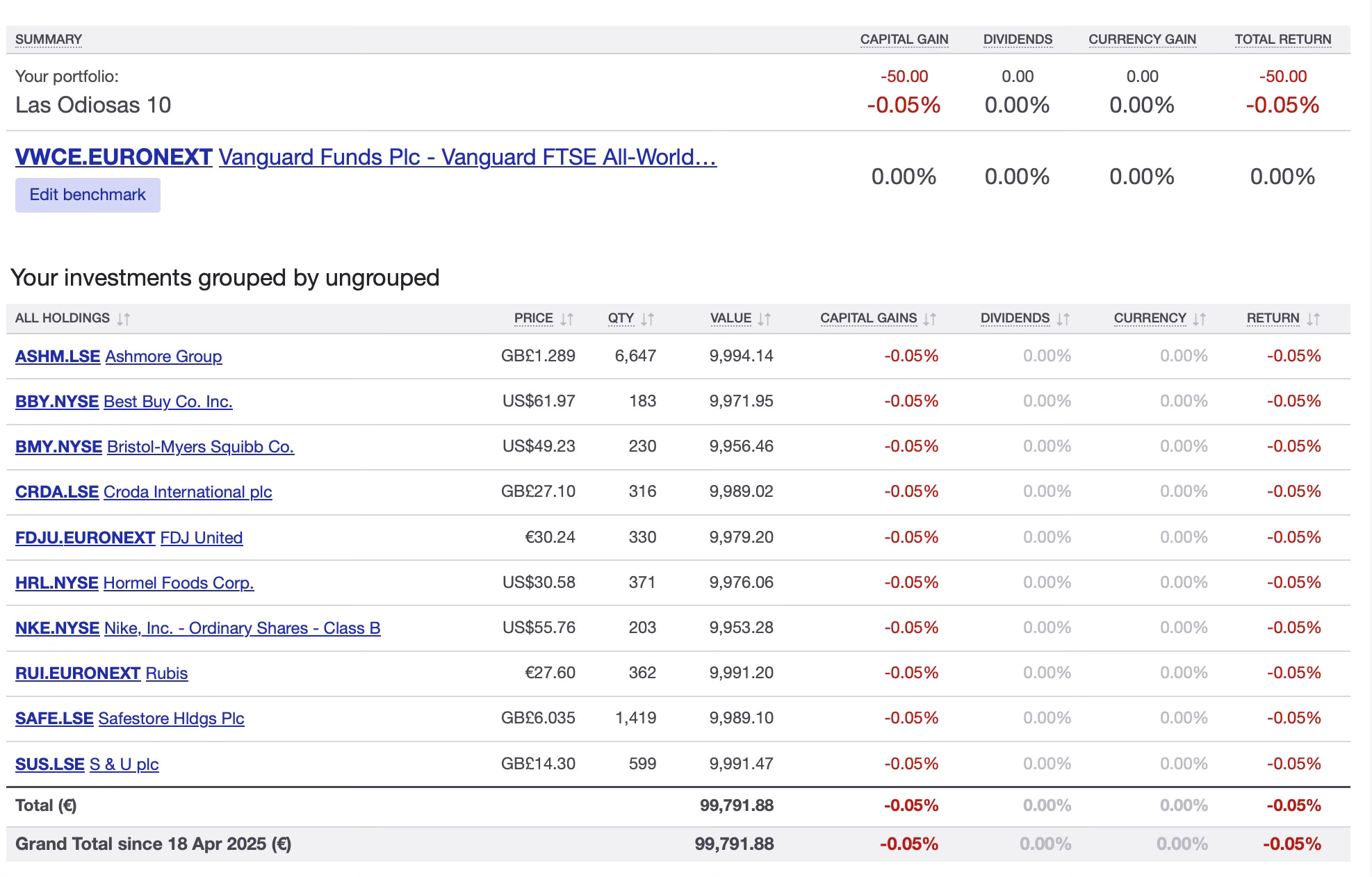This screenshot has width=1372, height=877.
Task: Select S & U plc price GB£14.30
Action: [x=538, y=764]
